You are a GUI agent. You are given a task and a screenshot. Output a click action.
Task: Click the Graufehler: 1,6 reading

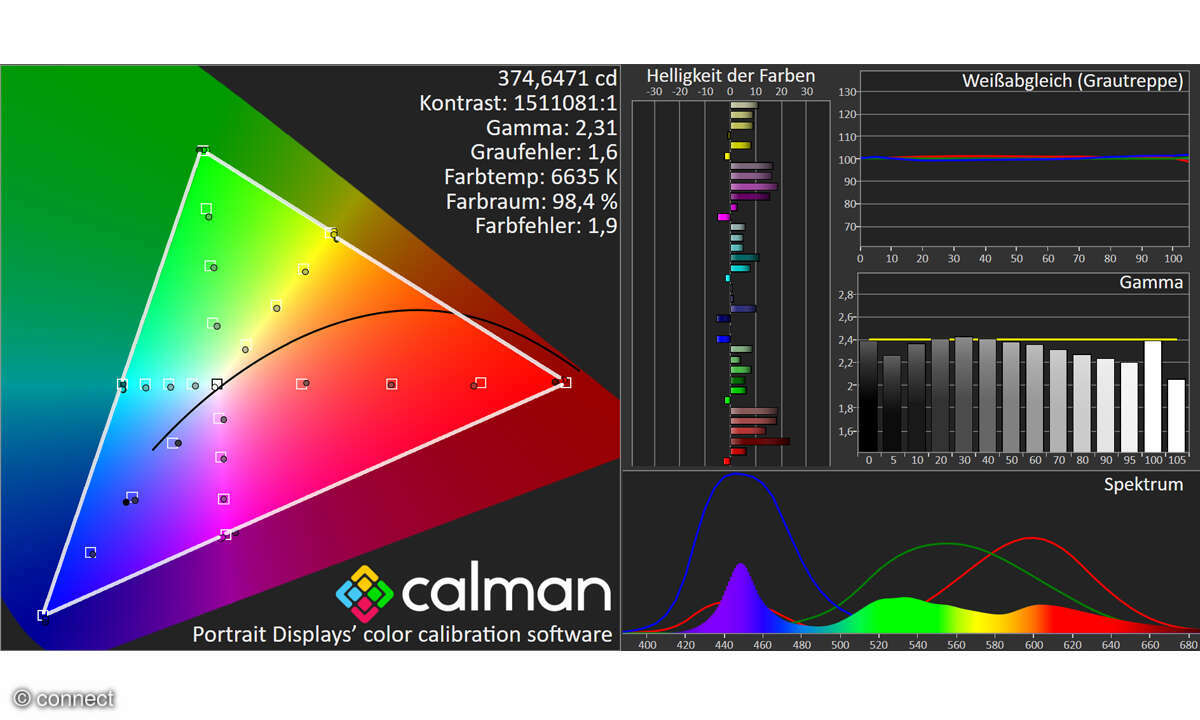[x=544, y=152]
